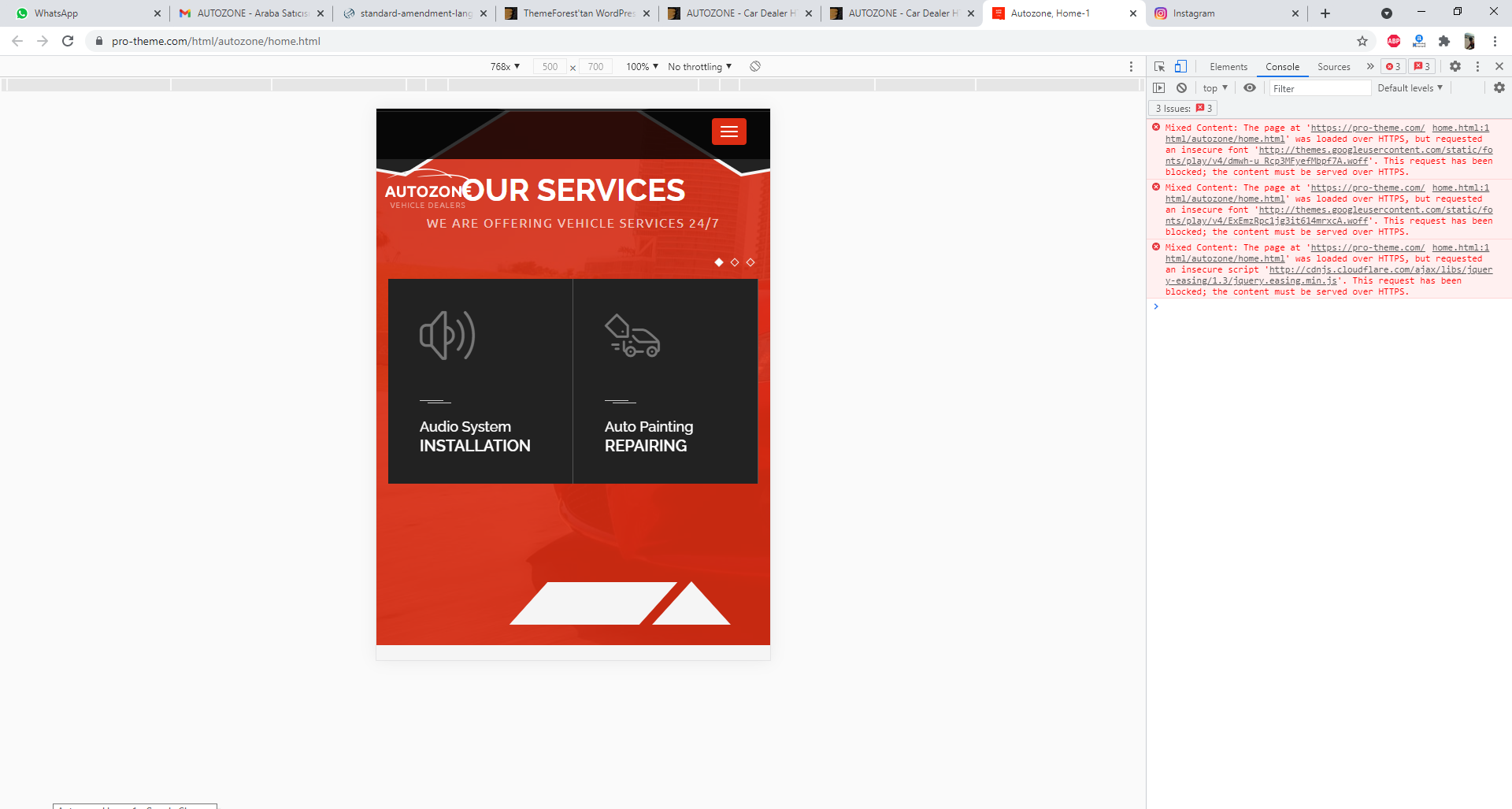Bookmark this page with the star icon
Viewport: 1512px width, 809px height.
coord(1362,41)
